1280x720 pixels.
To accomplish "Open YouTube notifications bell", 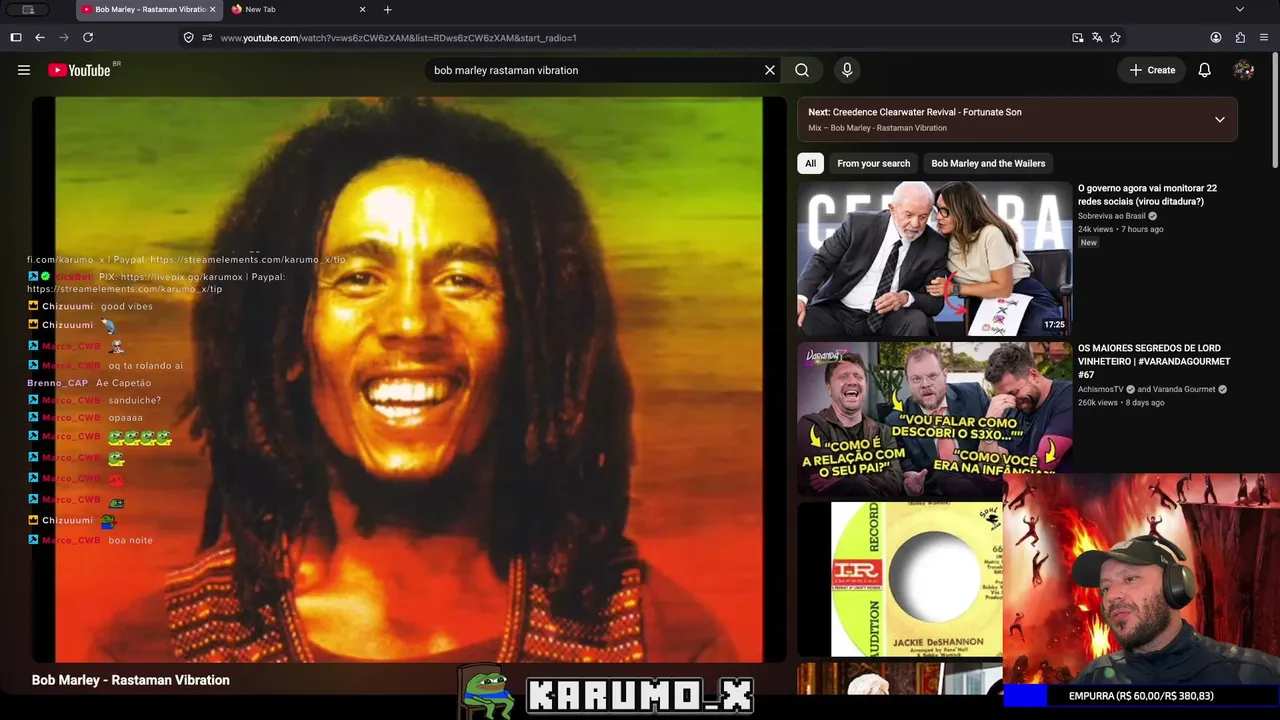I will pos(1205,70).
